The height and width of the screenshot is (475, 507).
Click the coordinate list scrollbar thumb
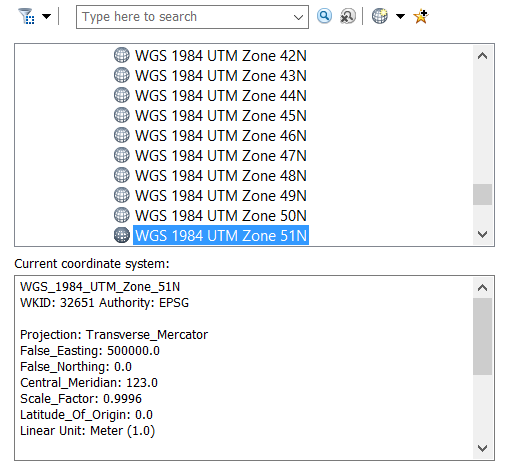click(x=482, y=194)
